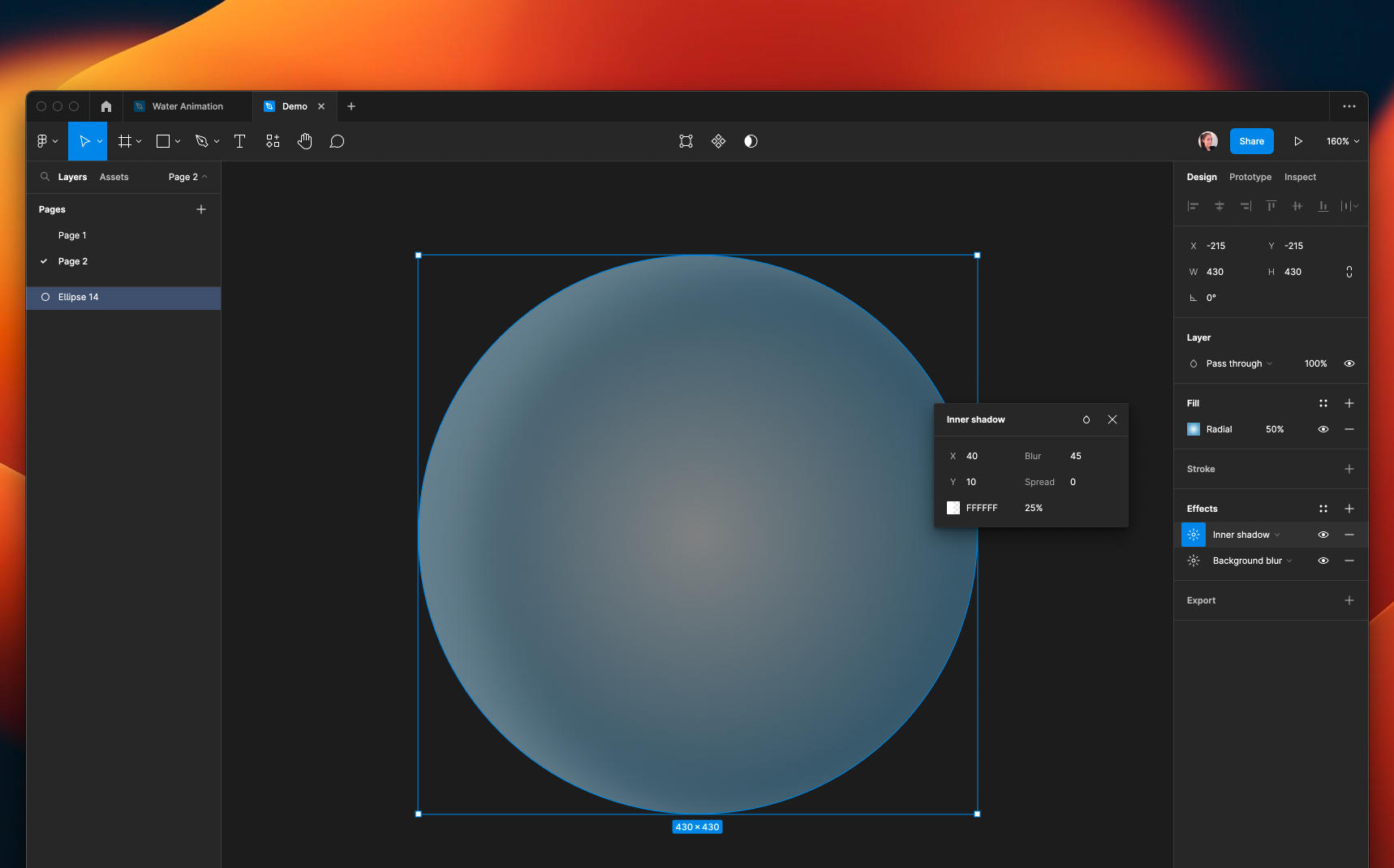Open Move tool options dropdown arrow
1394x868 pixels.
(x=100, y=141)
